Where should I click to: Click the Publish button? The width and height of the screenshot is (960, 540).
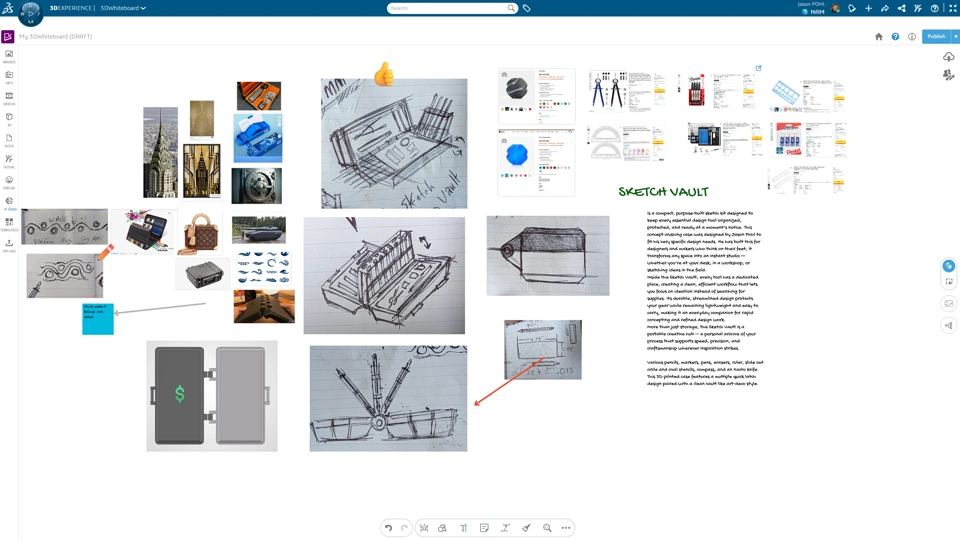point(936,37)
